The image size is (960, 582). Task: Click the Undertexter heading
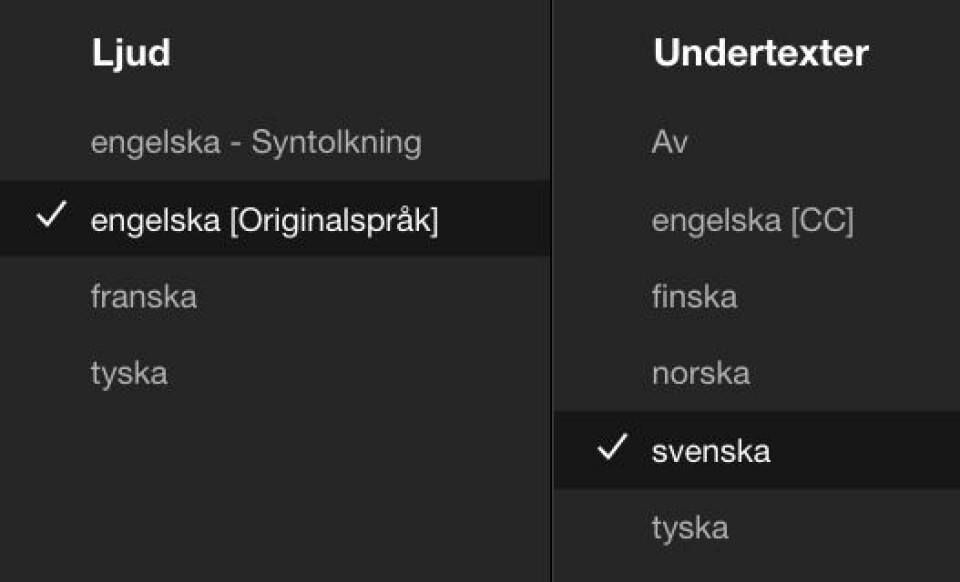(760, 53)
